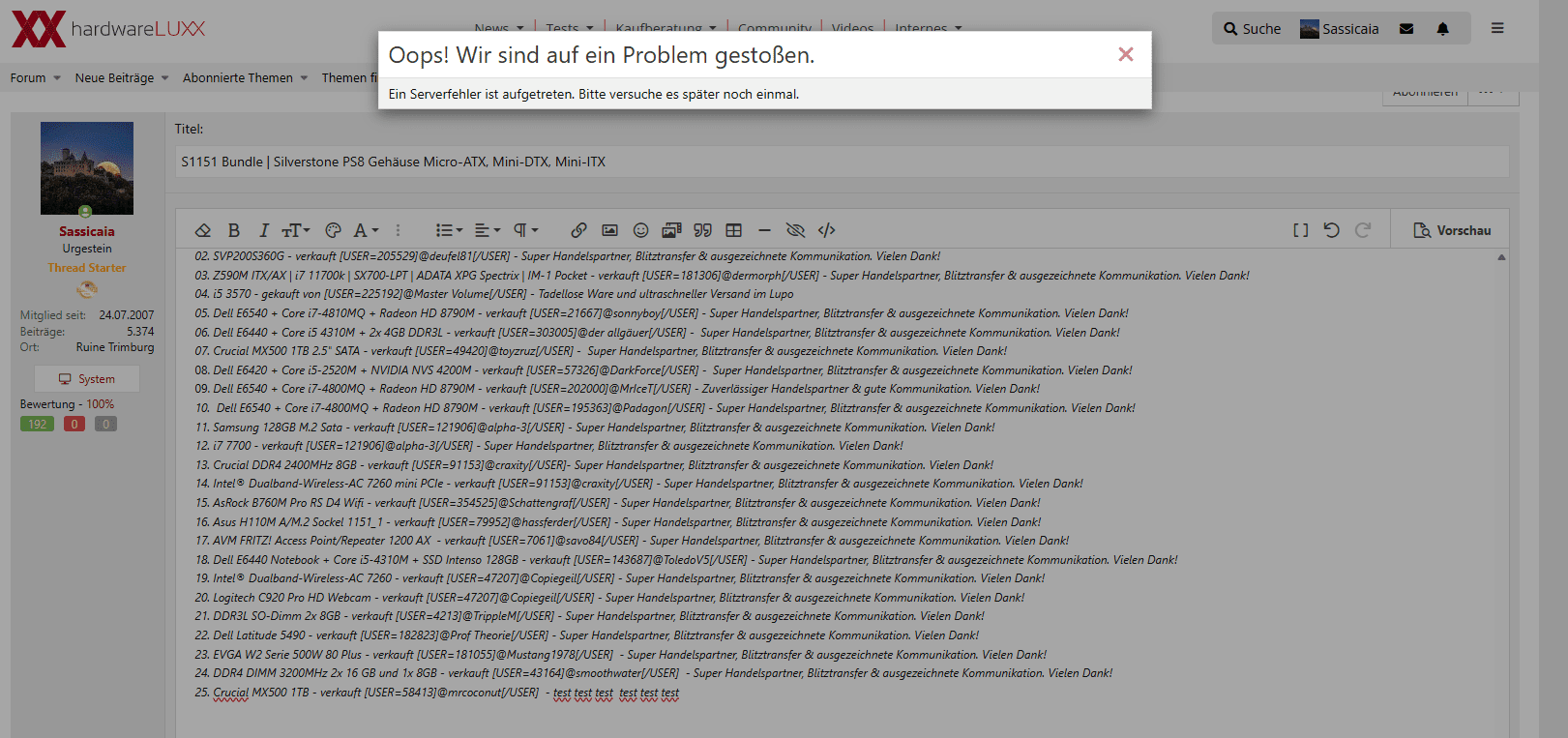Viewport: 1568px width, 738px height.
Task: Open the hamburger menu icon
Action: pos(1497,29)
